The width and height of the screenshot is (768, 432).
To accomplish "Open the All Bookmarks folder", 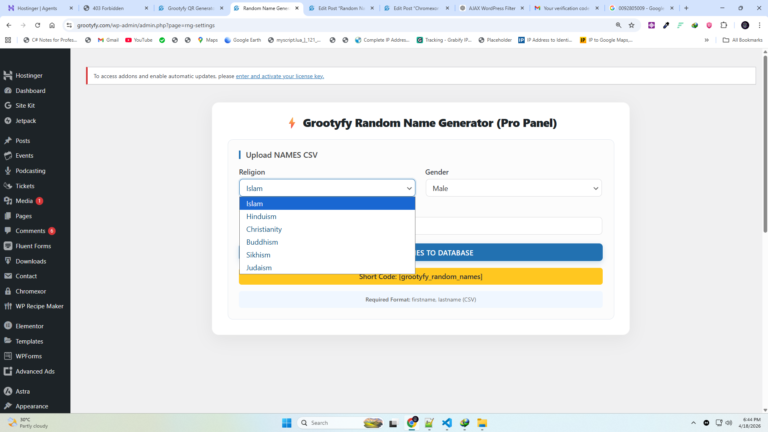I will point(743,40).
